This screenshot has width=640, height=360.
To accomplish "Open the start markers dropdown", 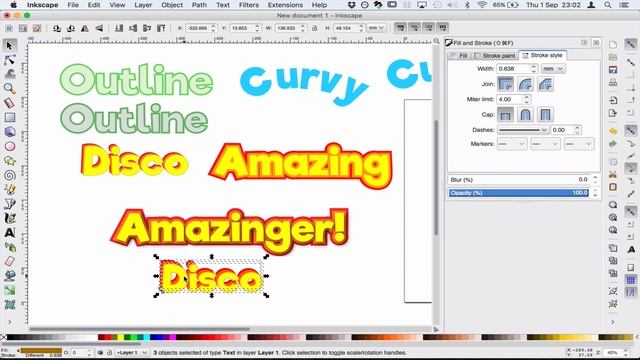I will click(511, 144).
